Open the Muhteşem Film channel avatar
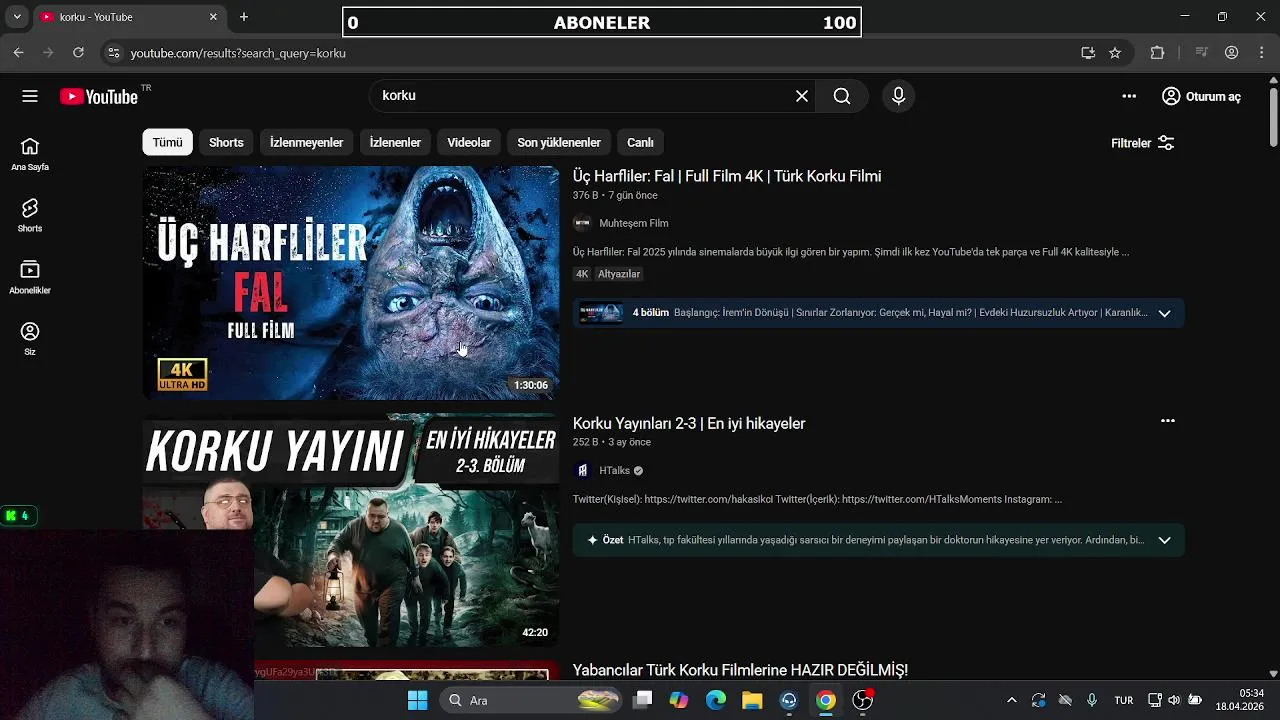The height and width of the screenshot is (720, 1280). [582, 223]
